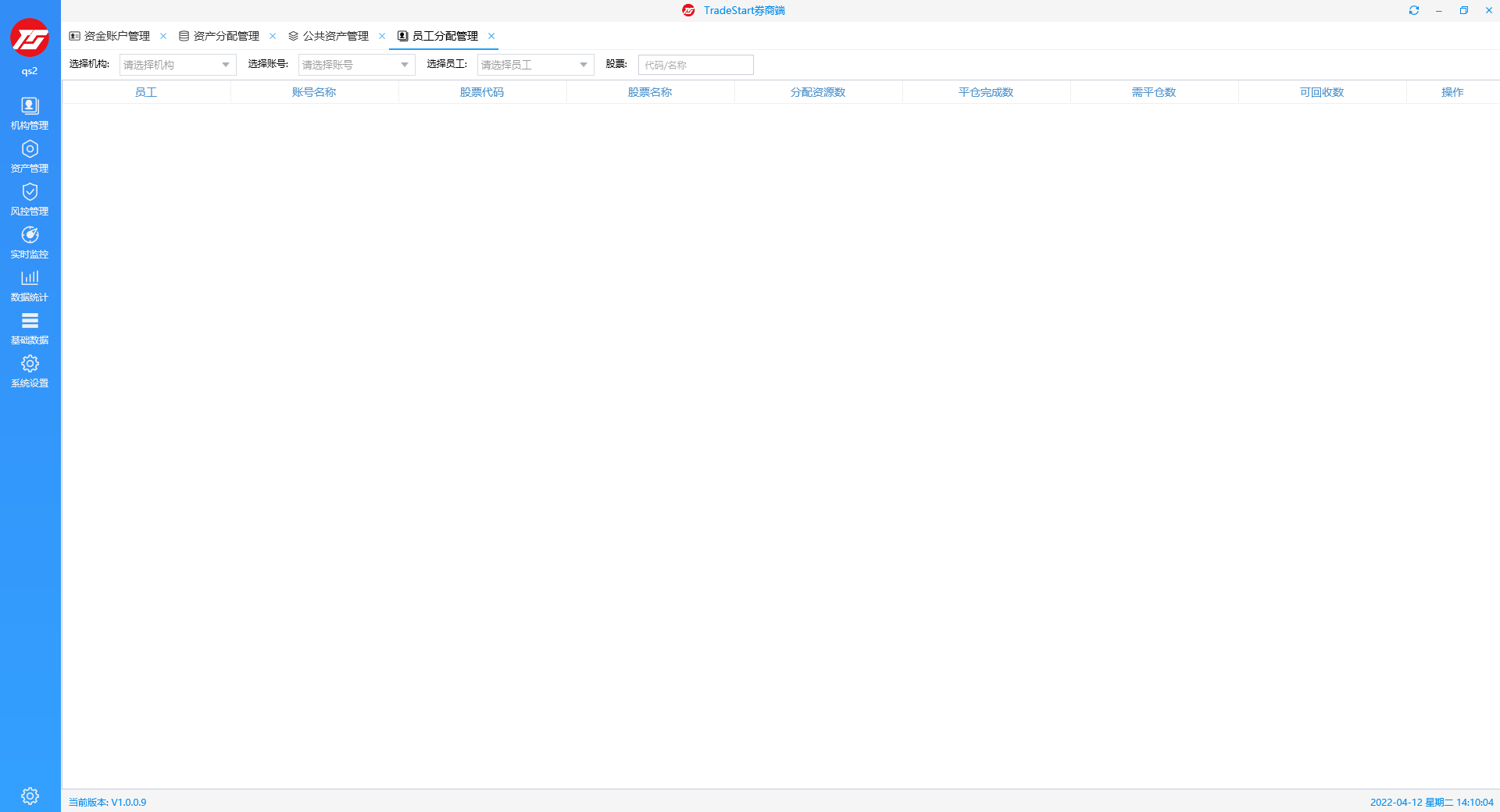This screenshot has height=812, width=1500.
Task: Click the 分配资源数 column header
Action: [x=818, y=92]
